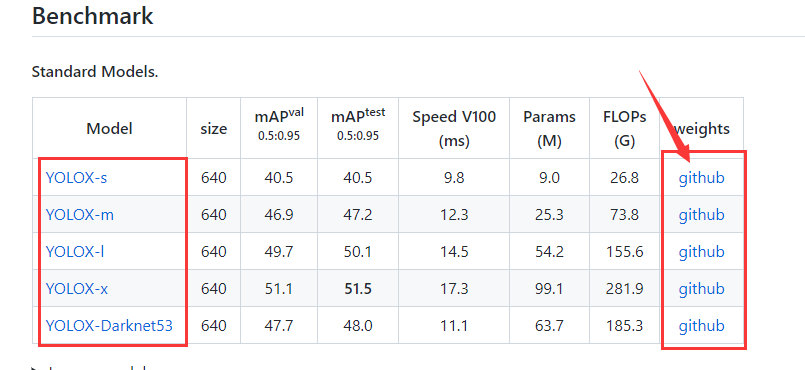Download YOLOX-Darknet53 weights via github link
This screenshot has height=370, width=805.
pos(701,325)
